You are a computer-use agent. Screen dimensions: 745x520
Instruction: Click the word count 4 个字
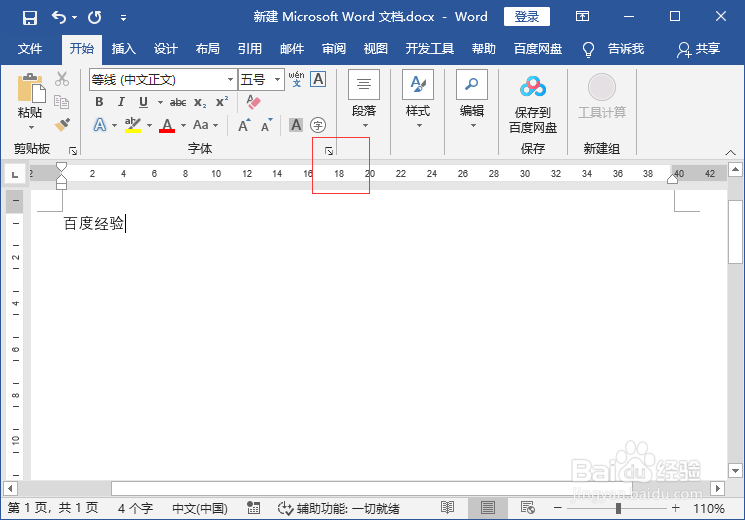(136, 509)
